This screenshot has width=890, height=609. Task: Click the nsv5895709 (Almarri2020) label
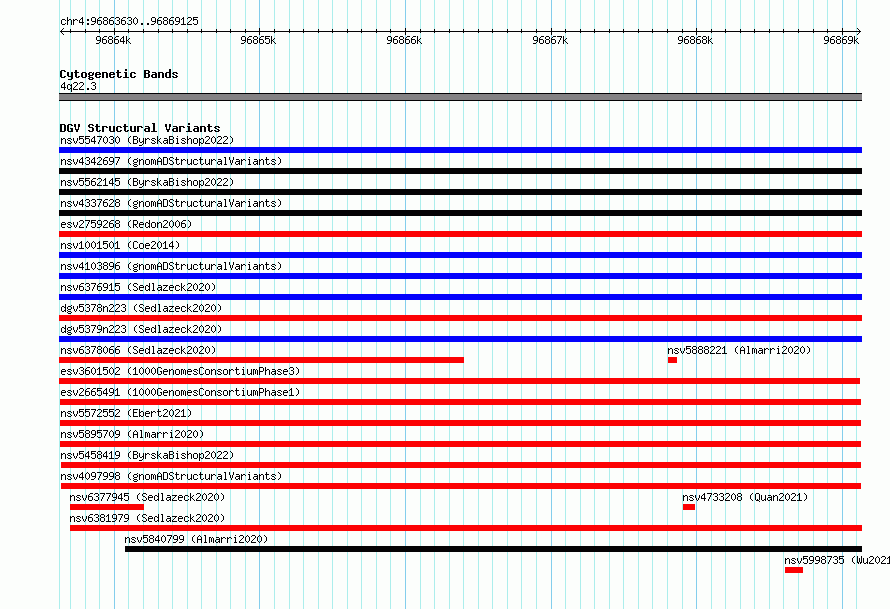pyautogui.click(x=132, y=434)
